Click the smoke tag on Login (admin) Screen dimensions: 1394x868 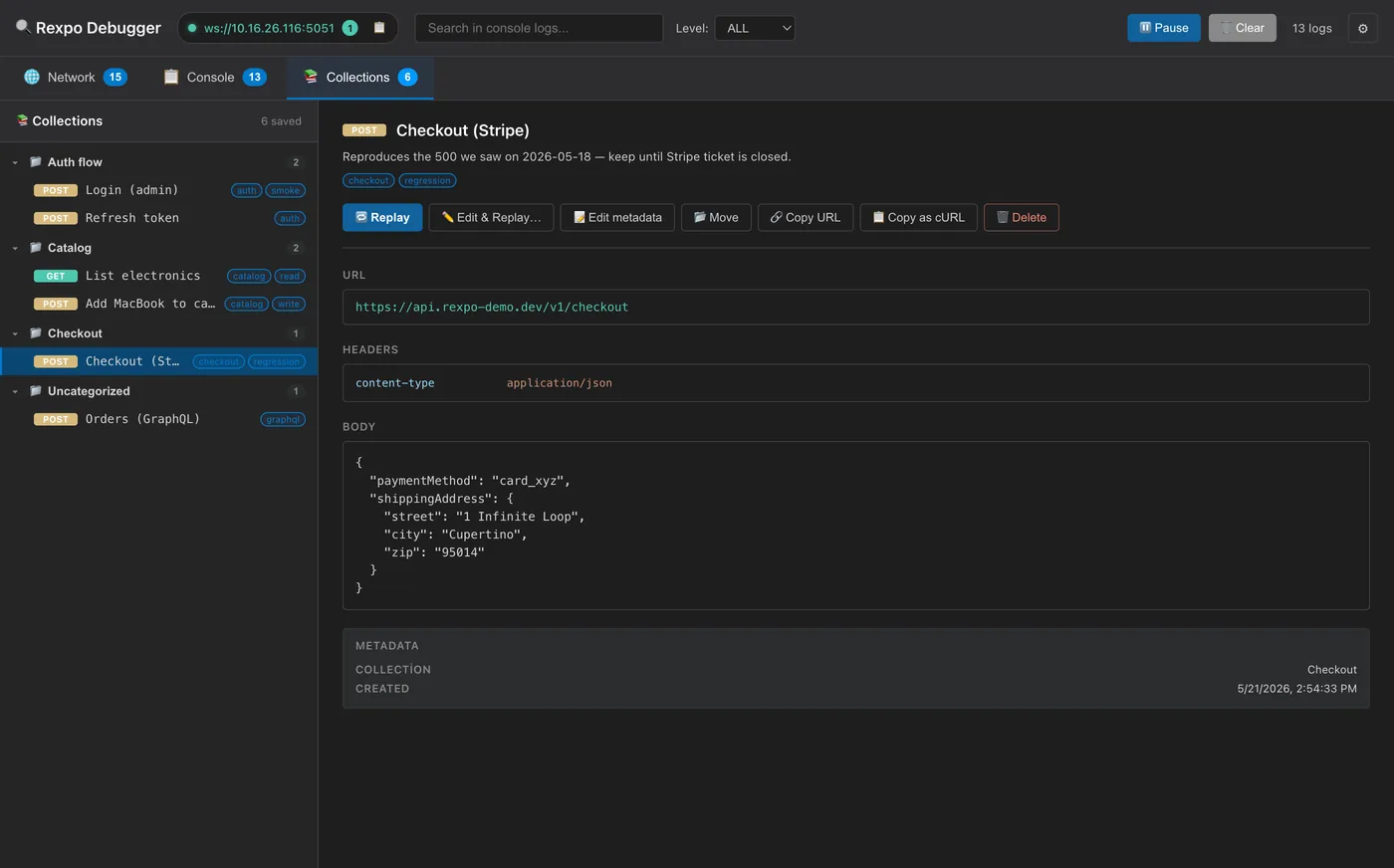(x=285, y=190)
